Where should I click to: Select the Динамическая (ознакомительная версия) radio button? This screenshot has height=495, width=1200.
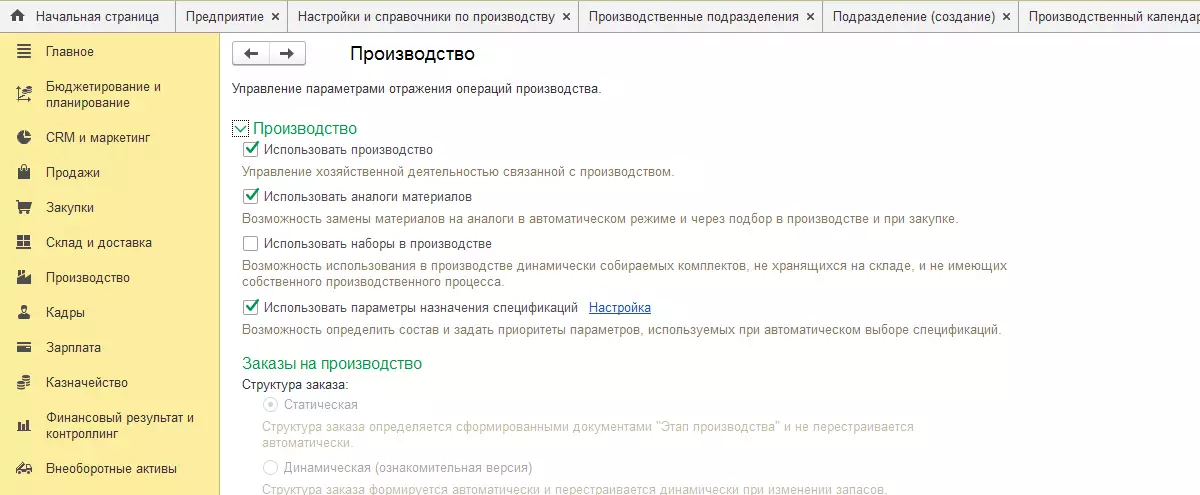270,467
